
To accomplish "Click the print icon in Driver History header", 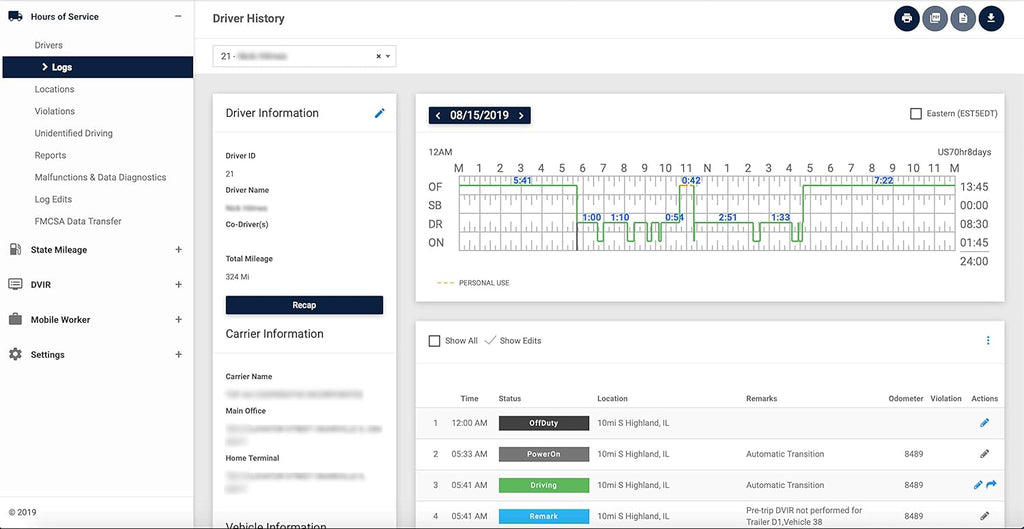I will point(906,18).
